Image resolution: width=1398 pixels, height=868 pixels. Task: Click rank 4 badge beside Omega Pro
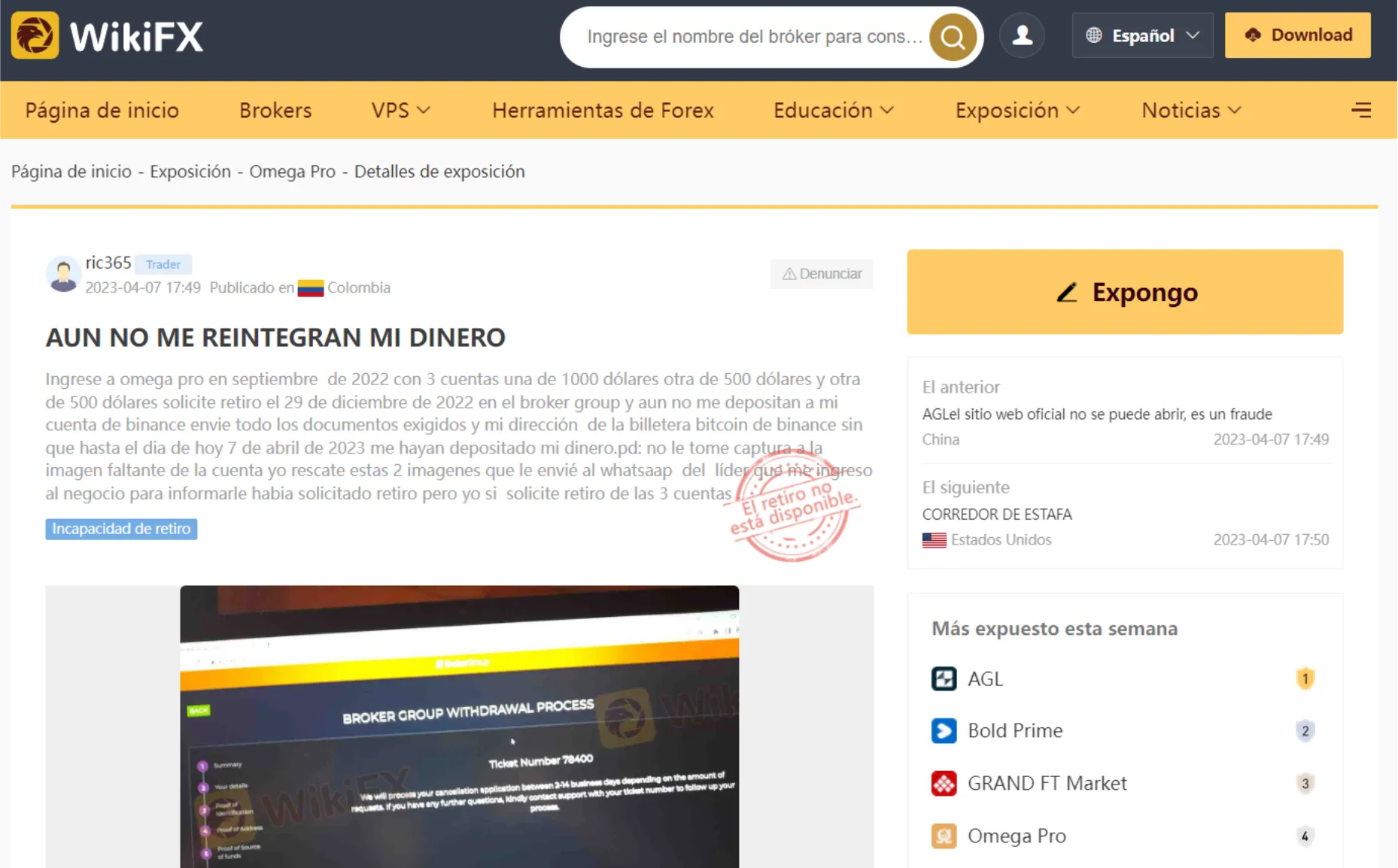[1305, 836]
